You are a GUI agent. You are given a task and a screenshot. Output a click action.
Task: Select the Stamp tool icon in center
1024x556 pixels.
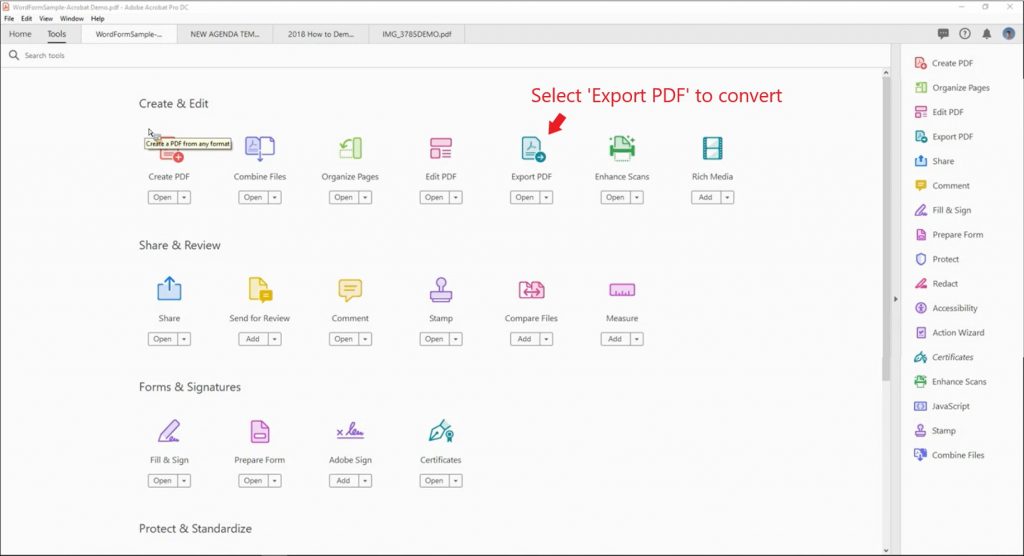[x=441, y=289]
